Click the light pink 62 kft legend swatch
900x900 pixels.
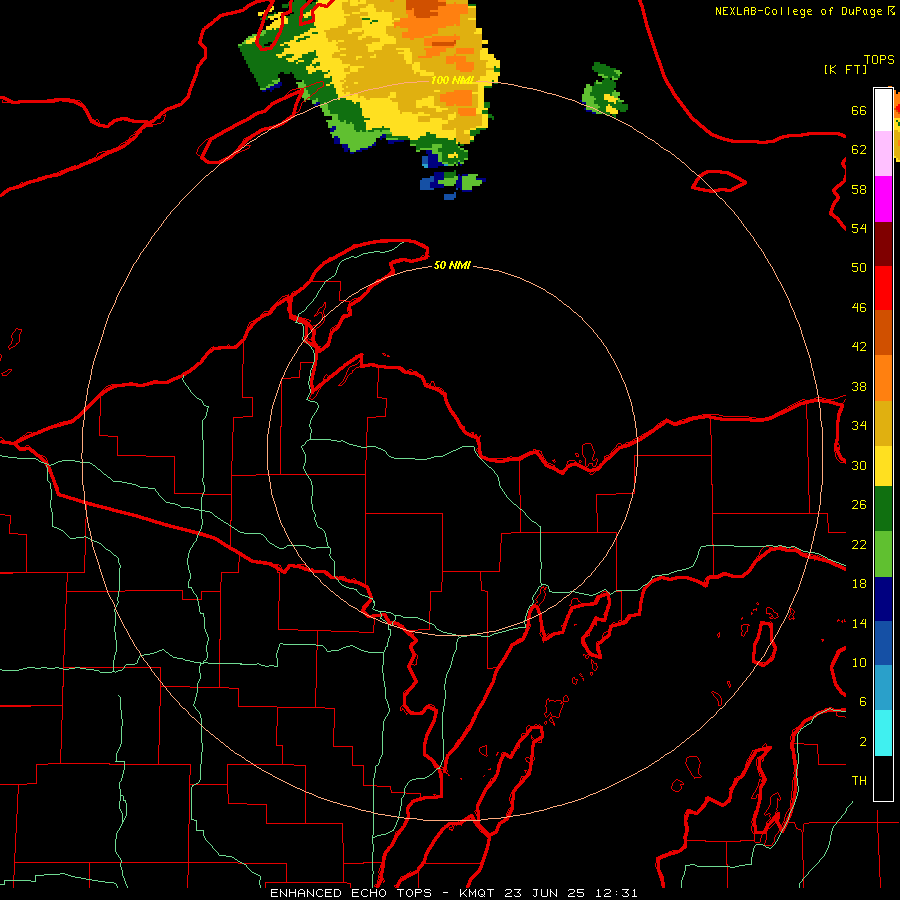coord(883,154)
